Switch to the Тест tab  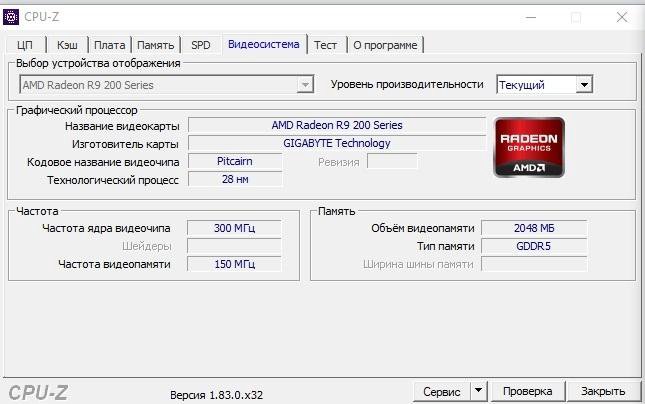(325, 45)
